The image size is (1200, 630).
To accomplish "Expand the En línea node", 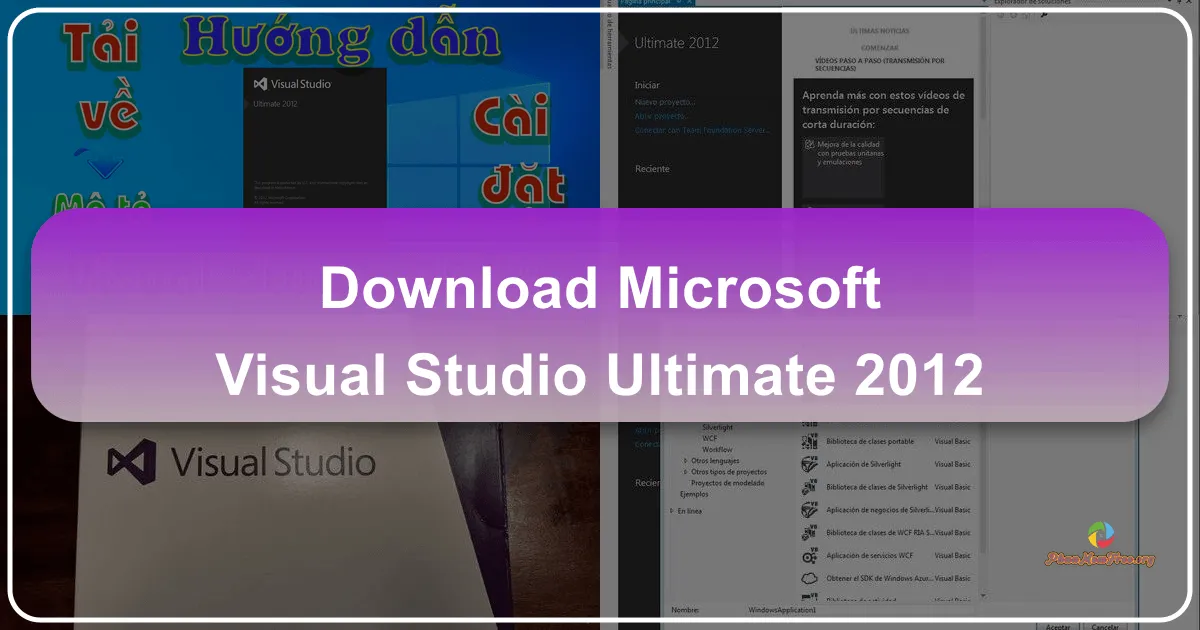I will coord(671,511).
